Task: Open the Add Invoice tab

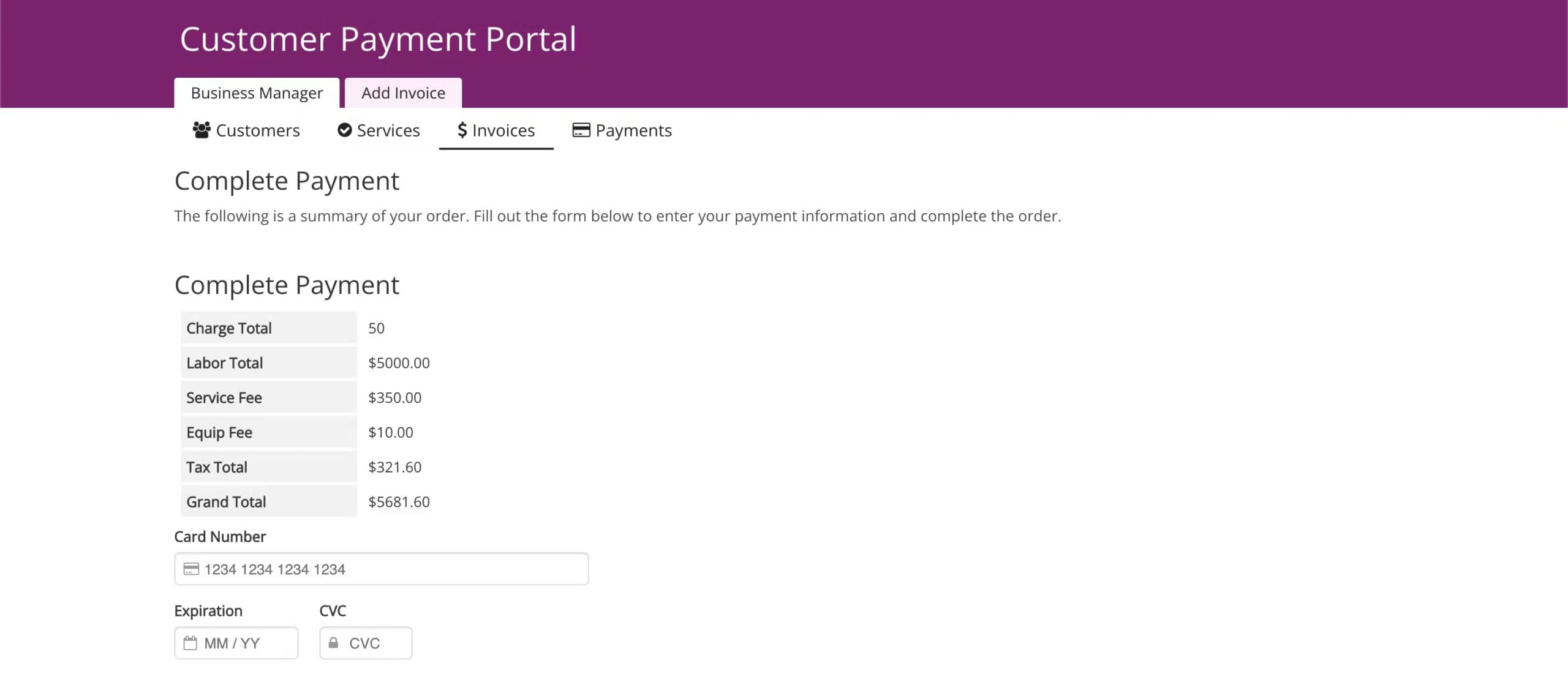Action: point(403,93)
